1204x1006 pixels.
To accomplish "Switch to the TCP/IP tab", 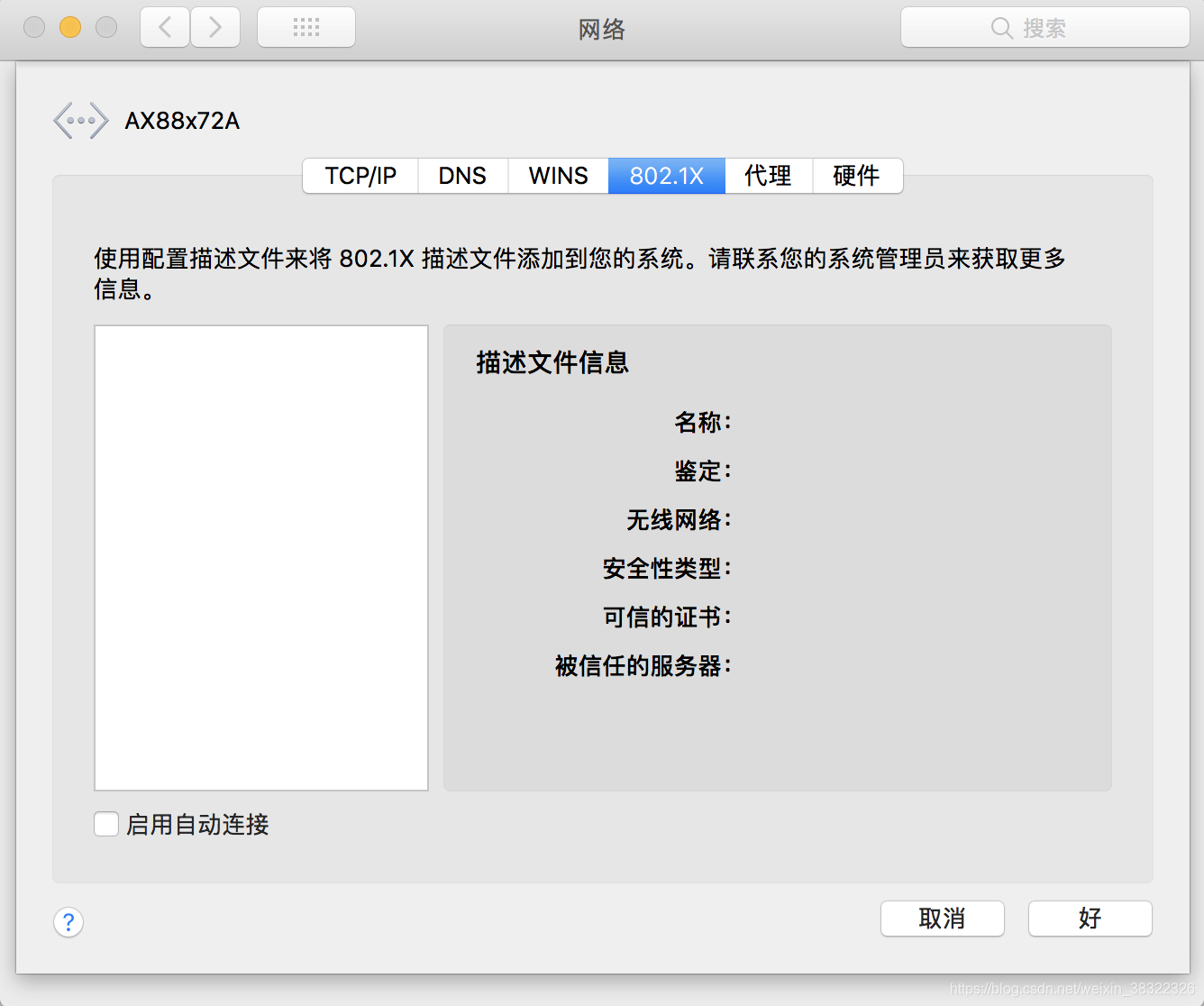I will click(360, 176).
